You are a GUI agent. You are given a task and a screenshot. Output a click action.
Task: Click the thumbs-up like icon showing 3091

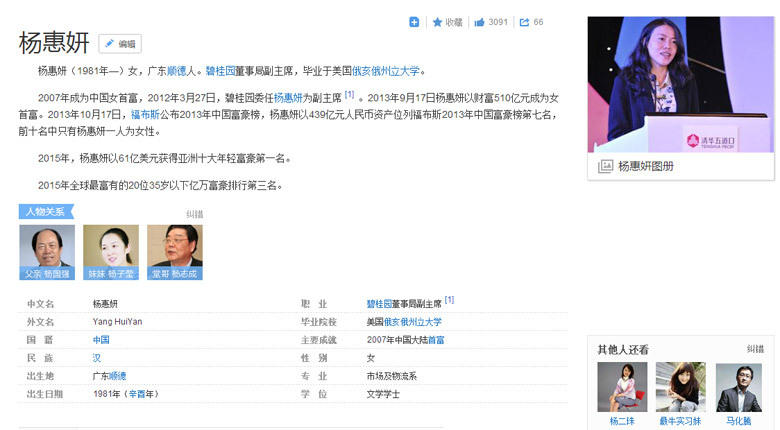click(x=480, y=22)
